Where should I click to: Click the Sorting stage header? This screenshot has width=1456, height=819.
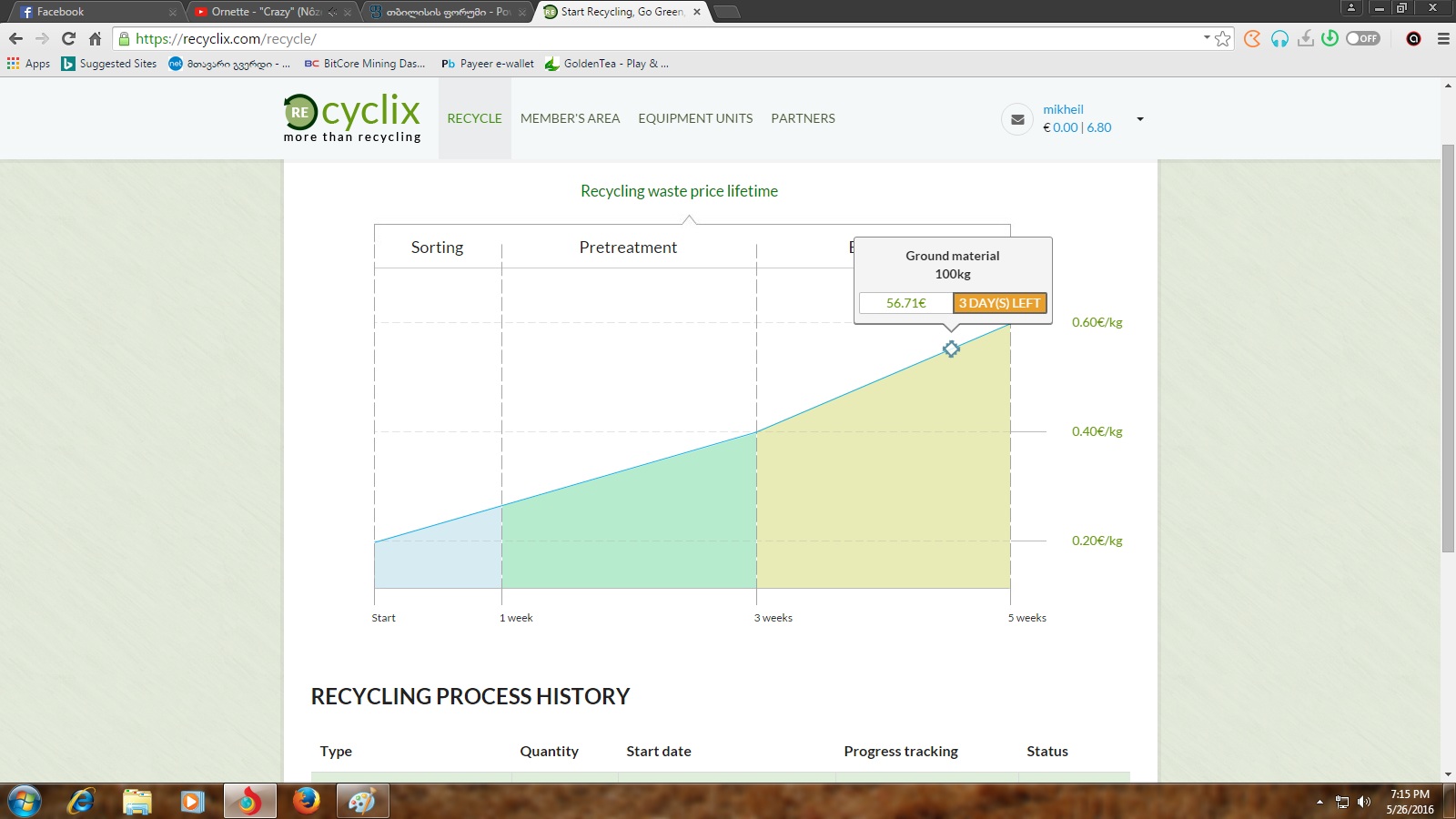(x=437, y=248)
